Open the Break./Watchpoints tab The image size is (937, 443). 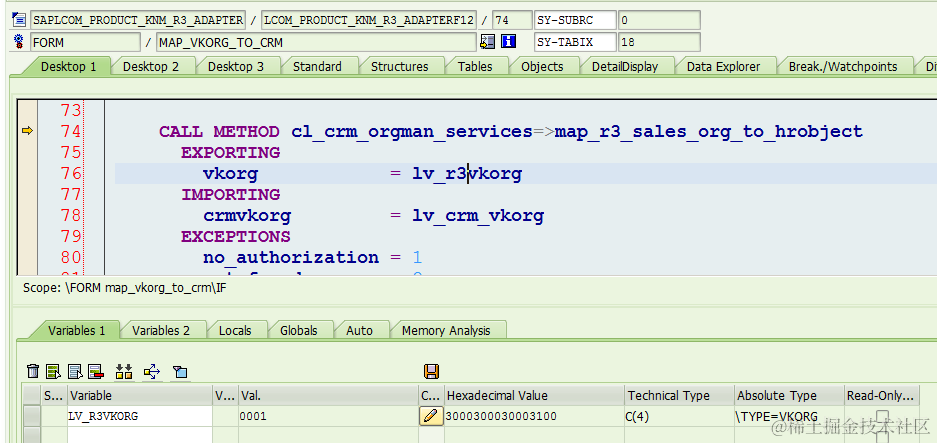(843, 66)
